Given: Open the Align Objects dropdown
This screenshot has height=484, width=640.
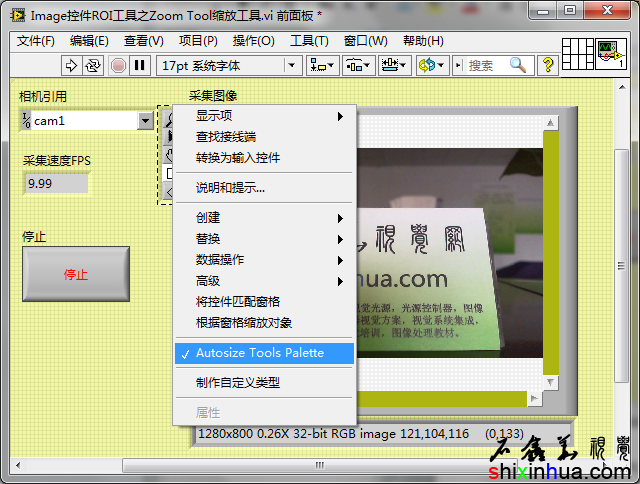Looking at the screenshot, I should click(x=322, y=65).
